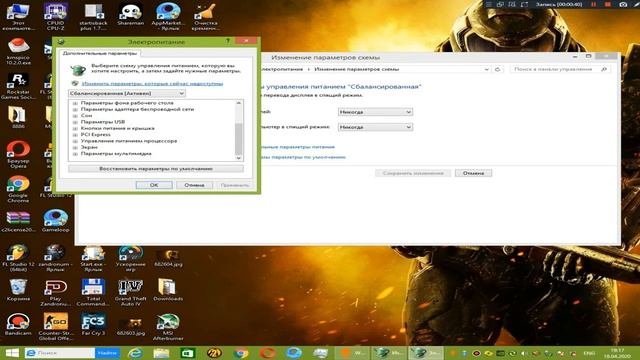Screen dimensions: 640x360
Task: Click the Найти button in the taskbar search
Action: 107,353
